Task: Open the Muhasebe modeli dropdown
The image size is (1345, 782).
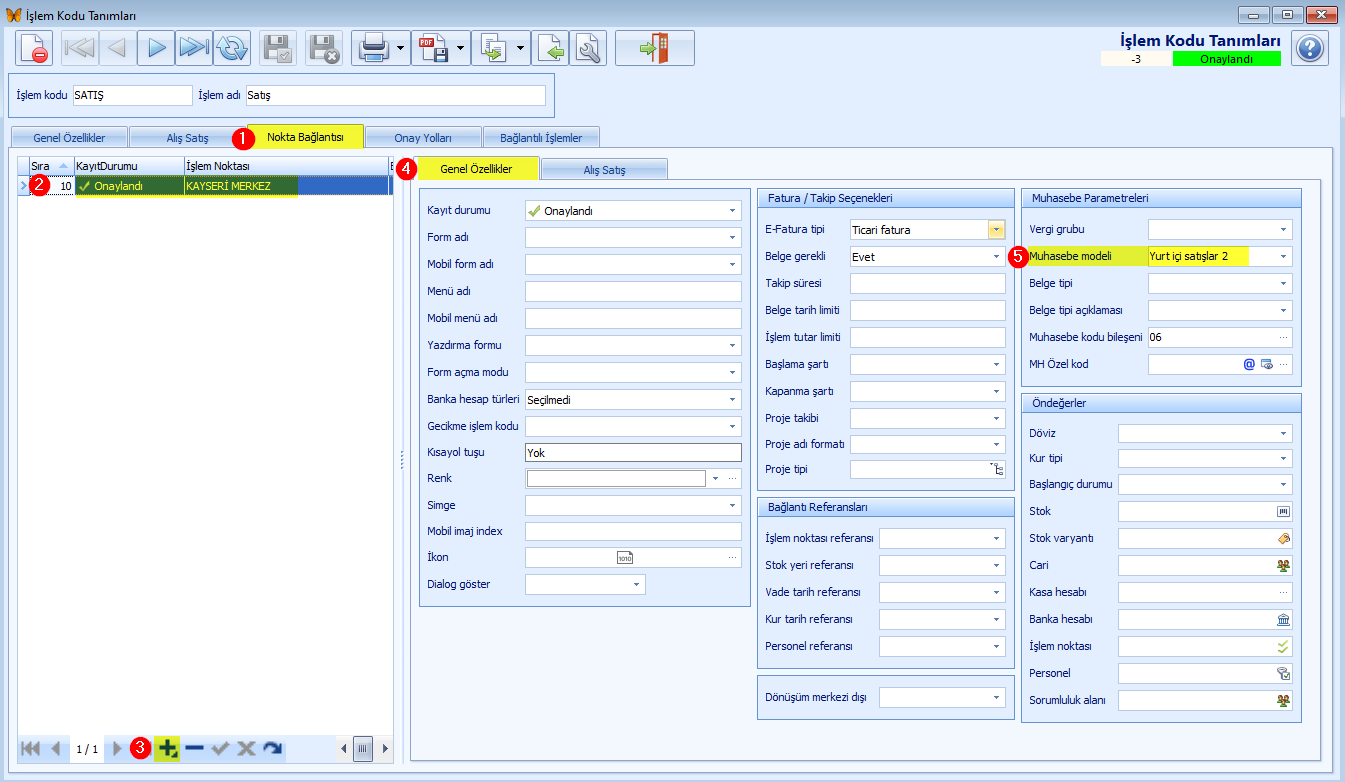Action: [1283, 257]
